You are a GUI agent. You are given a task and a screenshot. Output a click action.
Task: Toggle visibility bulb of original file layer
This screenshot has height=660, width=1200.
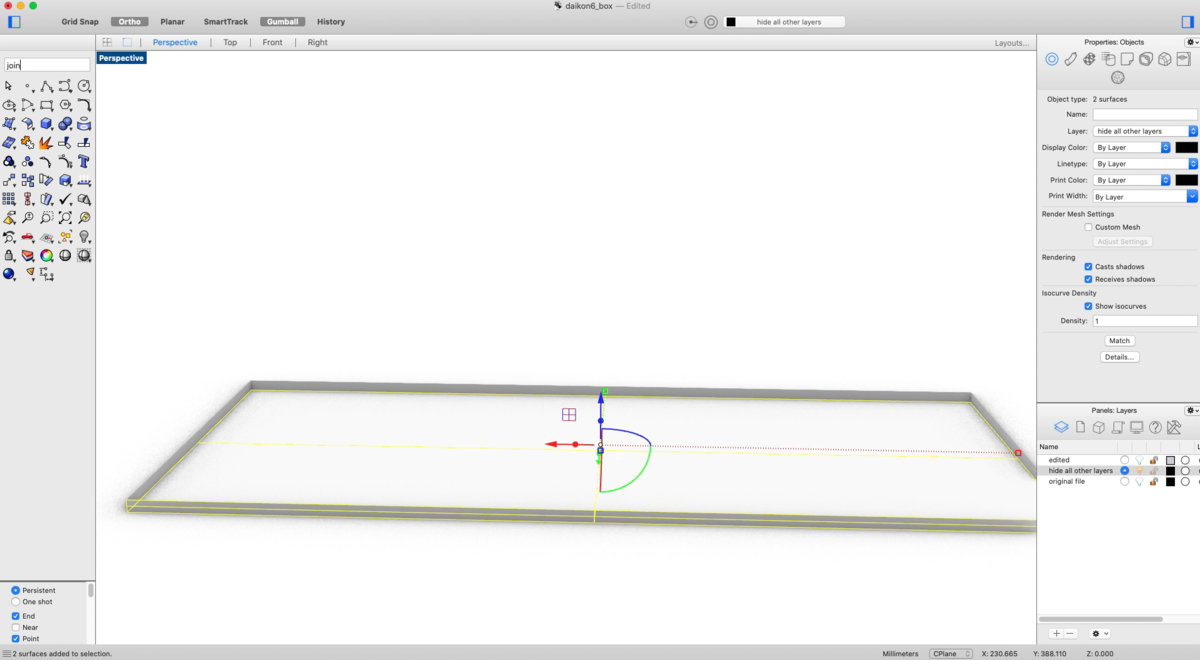[1139, 481]
